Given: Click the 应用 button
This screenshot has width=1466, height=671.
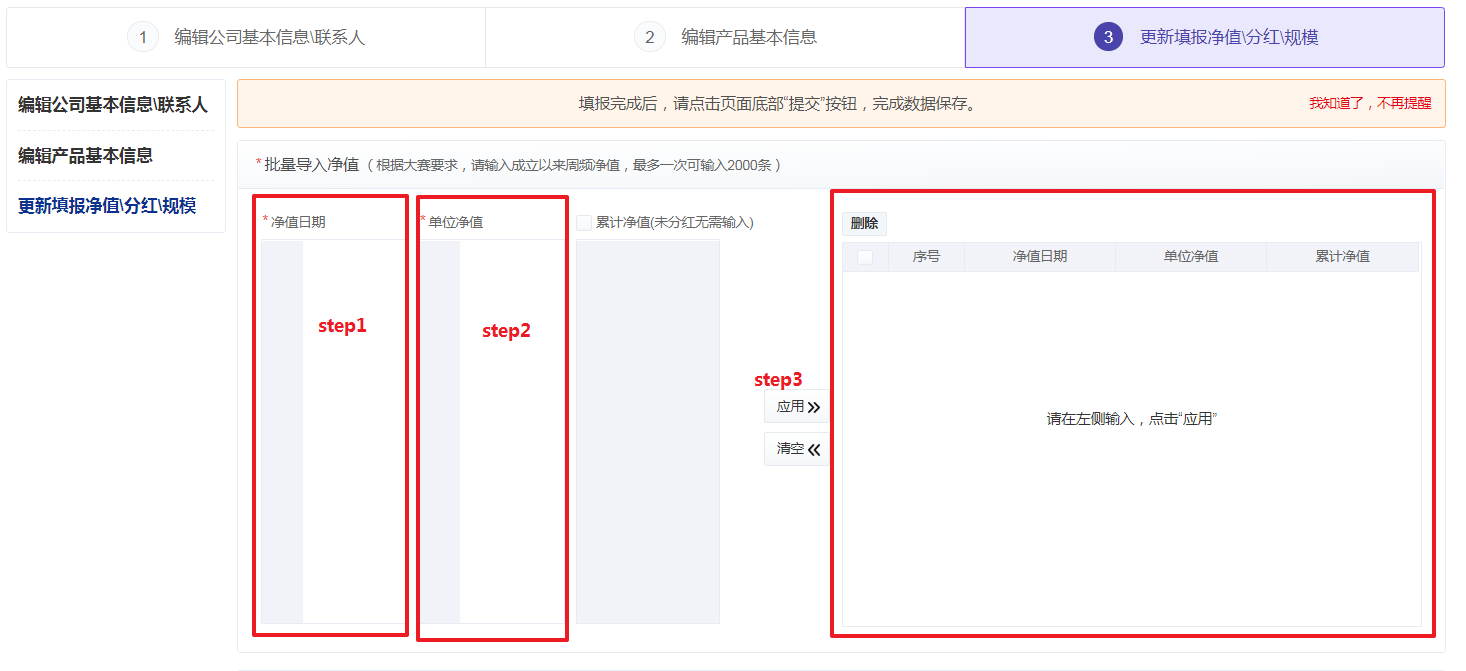Looking at the screenshot, I should [x=797, y=407].
